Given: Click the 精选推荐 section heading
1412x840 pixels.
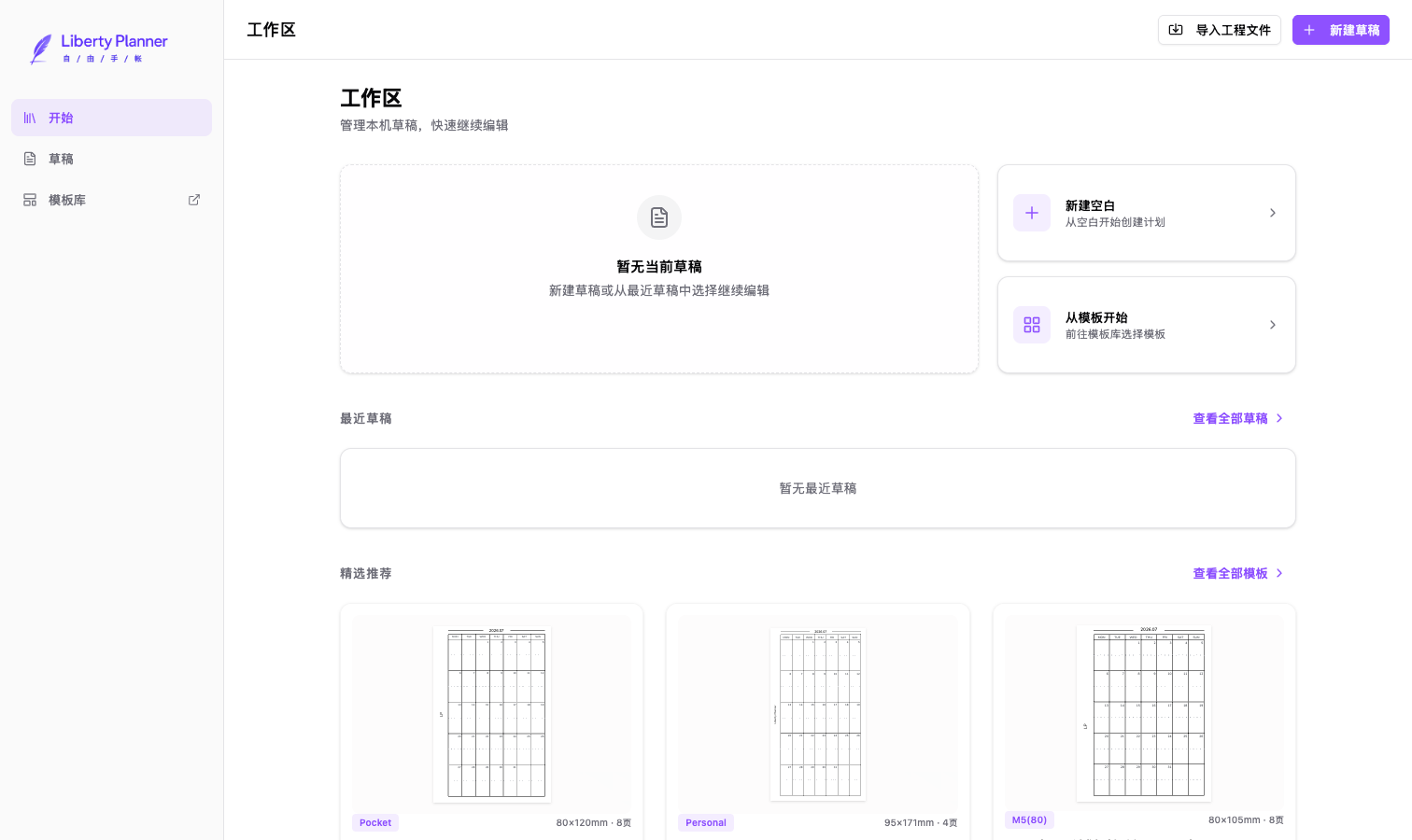Looking at the screenshot, I should coord(366,573).
